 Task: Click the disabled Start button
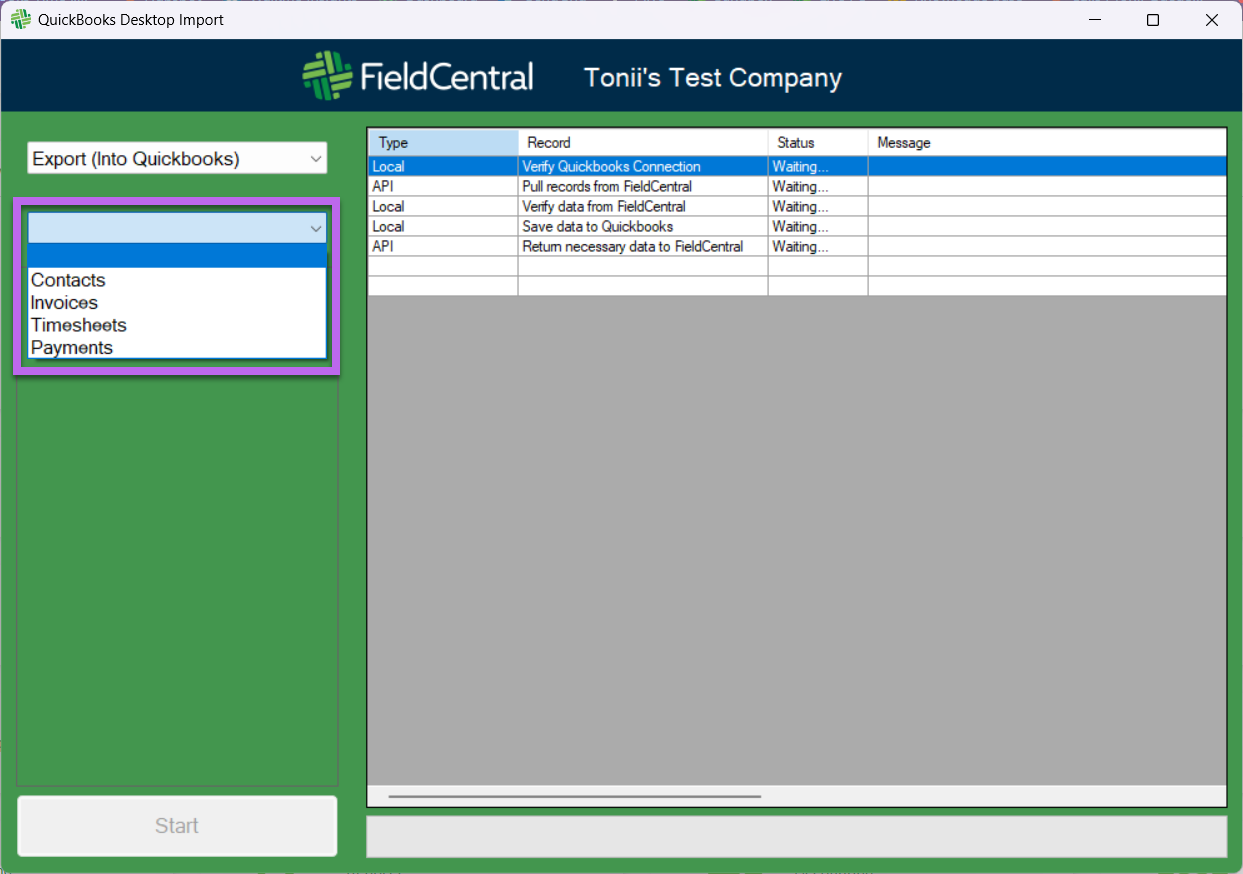click(x=177, y=826)
